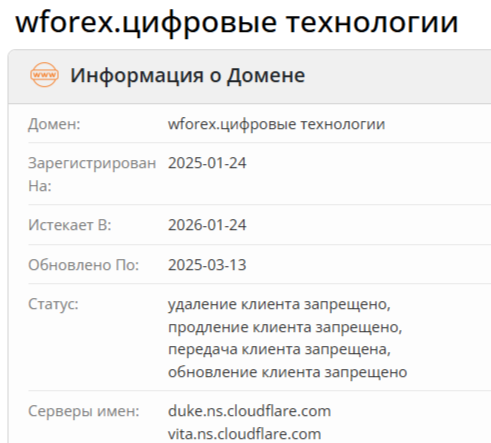Click the Истекает В: label
491x443 pixels.
coord(70,225)
